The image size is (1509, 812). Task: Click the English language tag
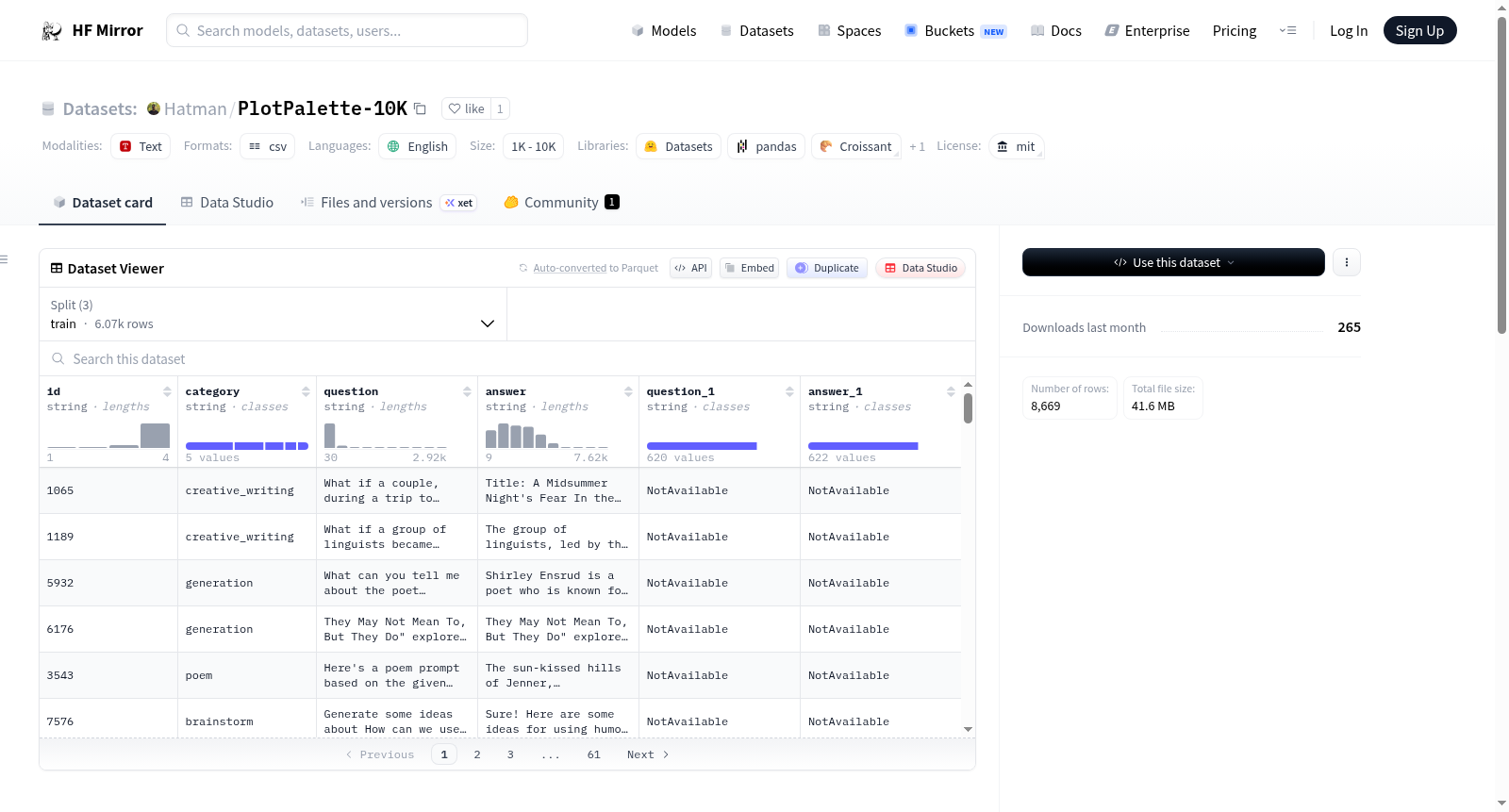(x=418, y=146)
